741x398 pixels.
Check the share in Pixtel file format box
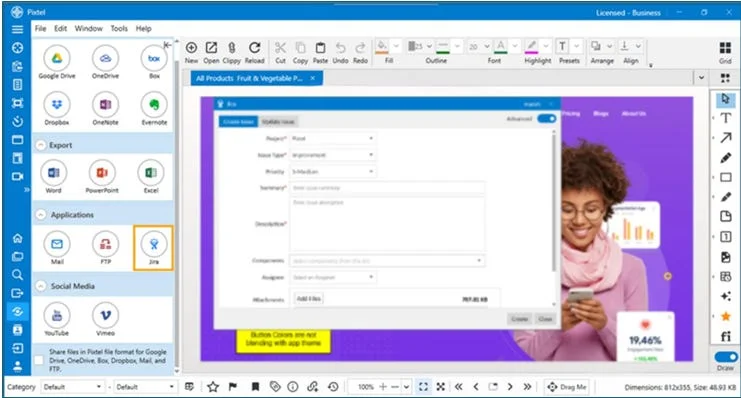click(39, 360)
